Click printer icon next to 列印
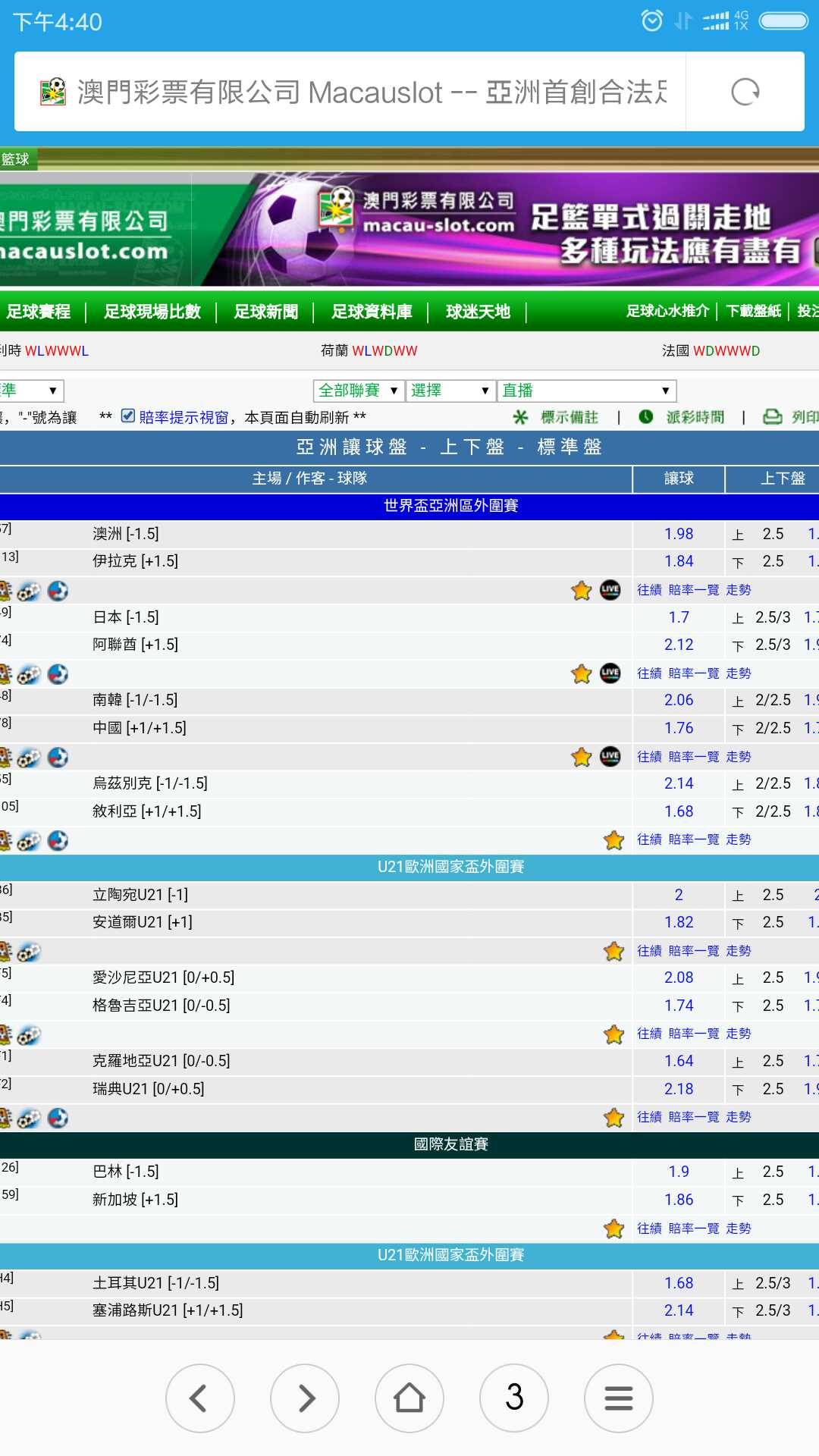 [772, 417]
